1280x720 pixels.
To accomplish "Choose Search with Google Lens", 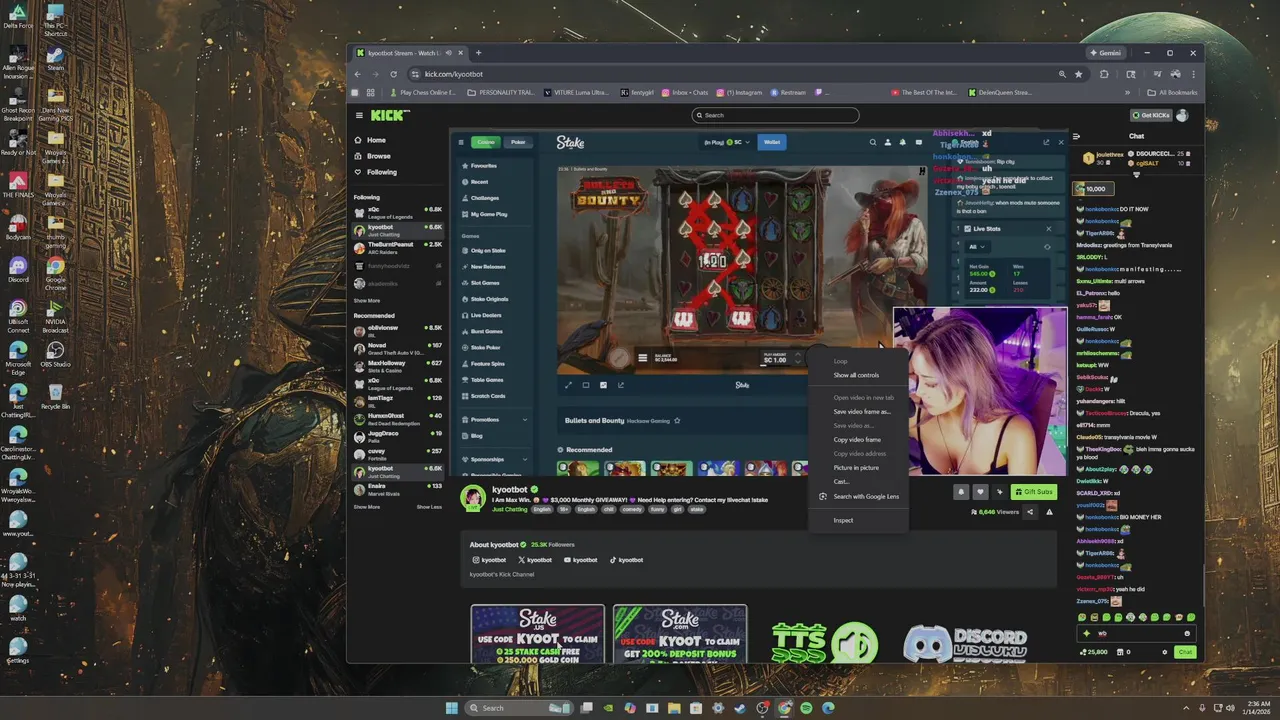I will tap(860, 496).
